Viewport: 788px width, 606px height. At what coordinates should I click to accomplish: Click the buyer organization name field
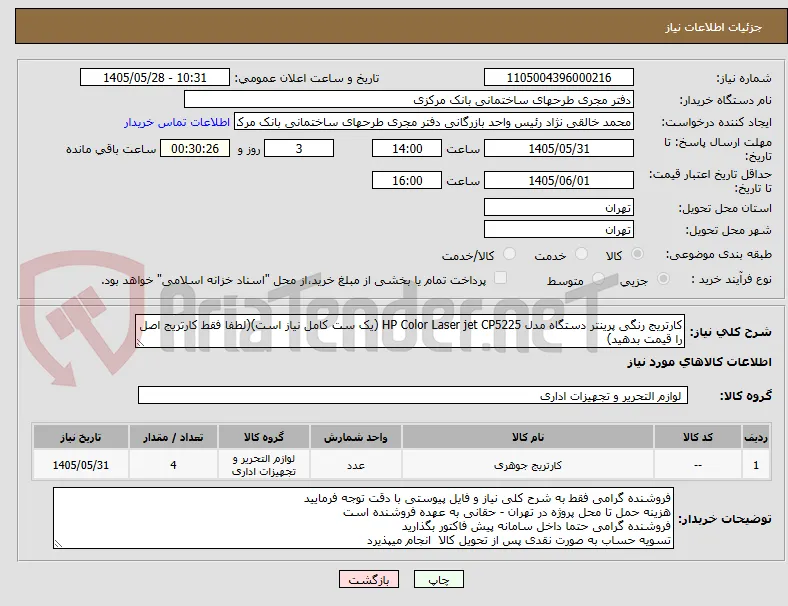pos(409,99)
